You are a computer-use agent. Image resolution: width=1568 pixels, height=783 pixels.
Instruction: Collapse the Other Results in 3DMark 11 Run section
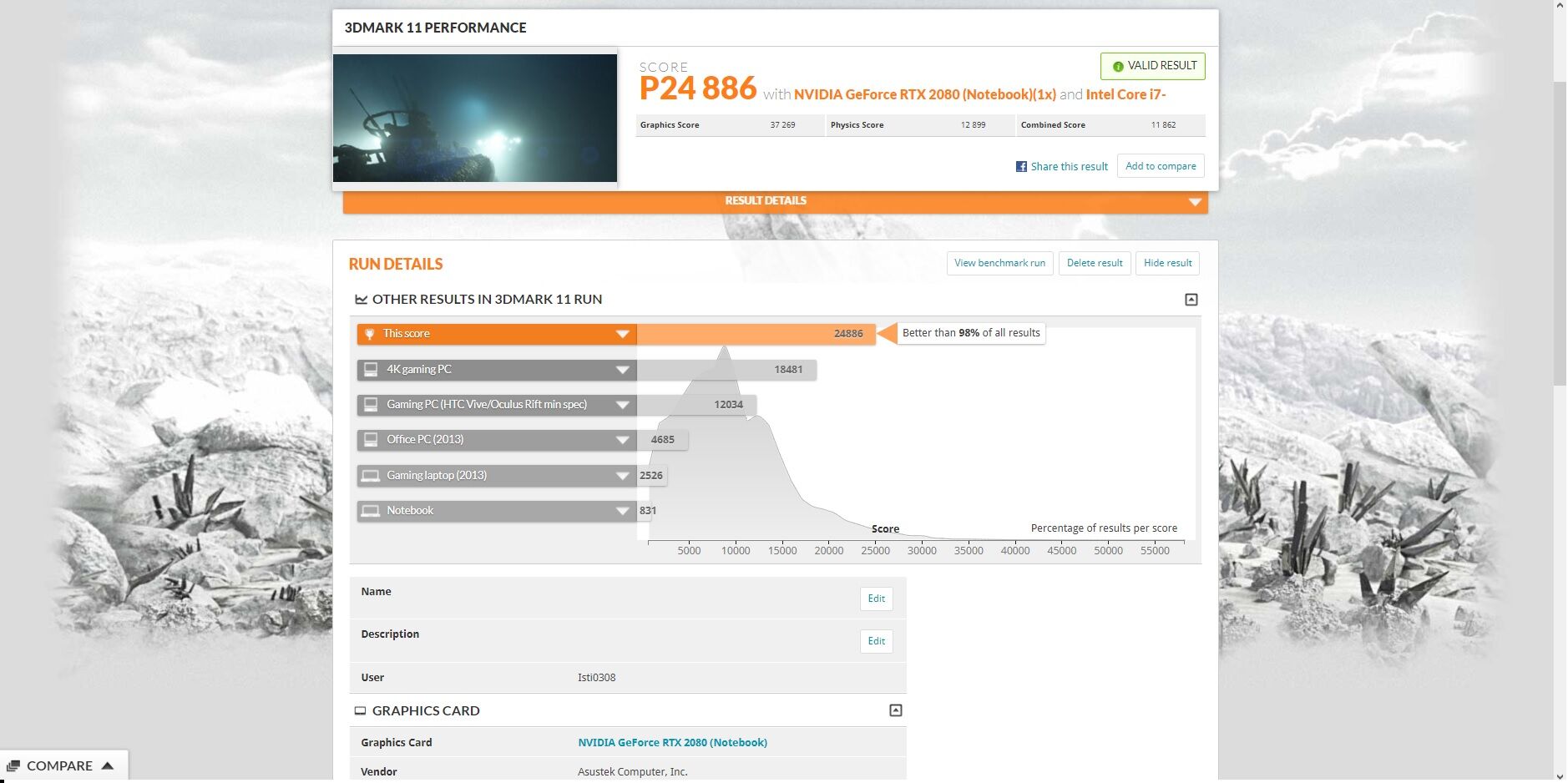[1191, 300]
